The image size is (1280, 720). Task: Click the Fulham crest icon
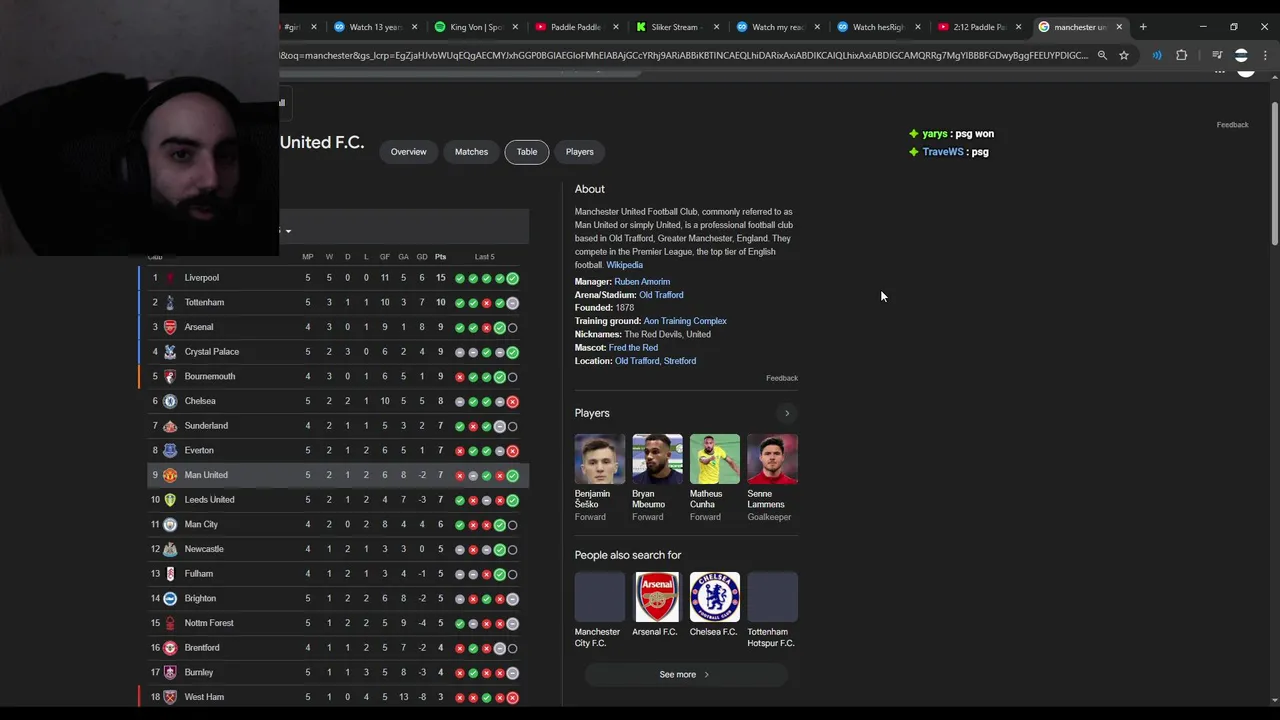[170, 574]
